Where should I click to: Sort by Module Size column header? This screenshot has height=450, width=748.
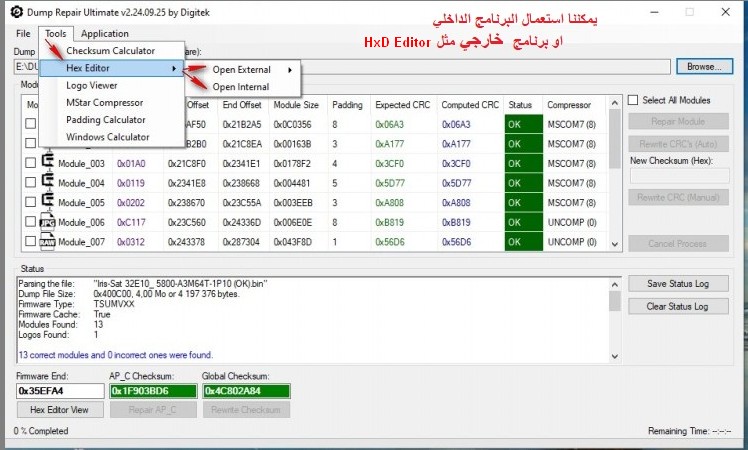296,105
